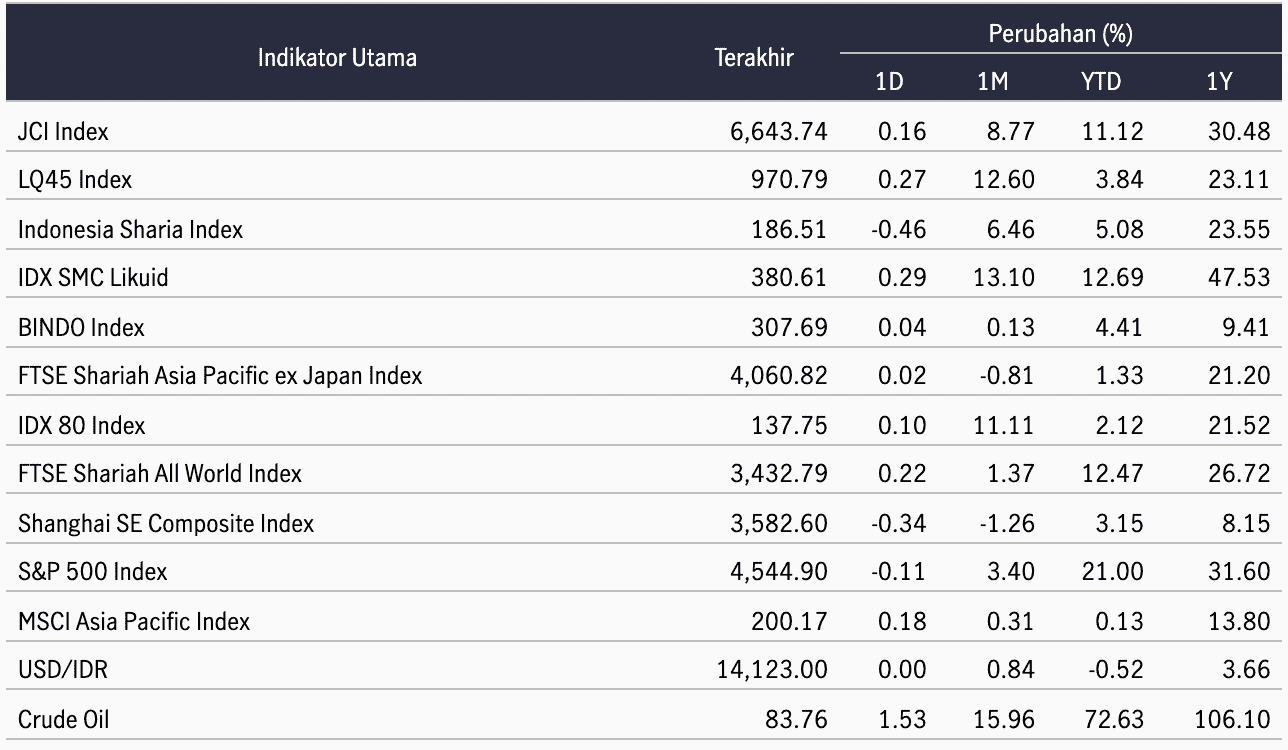Click the Terakhir column header
This screenshot has width=1288, height=750.
(x=754, y=57)
